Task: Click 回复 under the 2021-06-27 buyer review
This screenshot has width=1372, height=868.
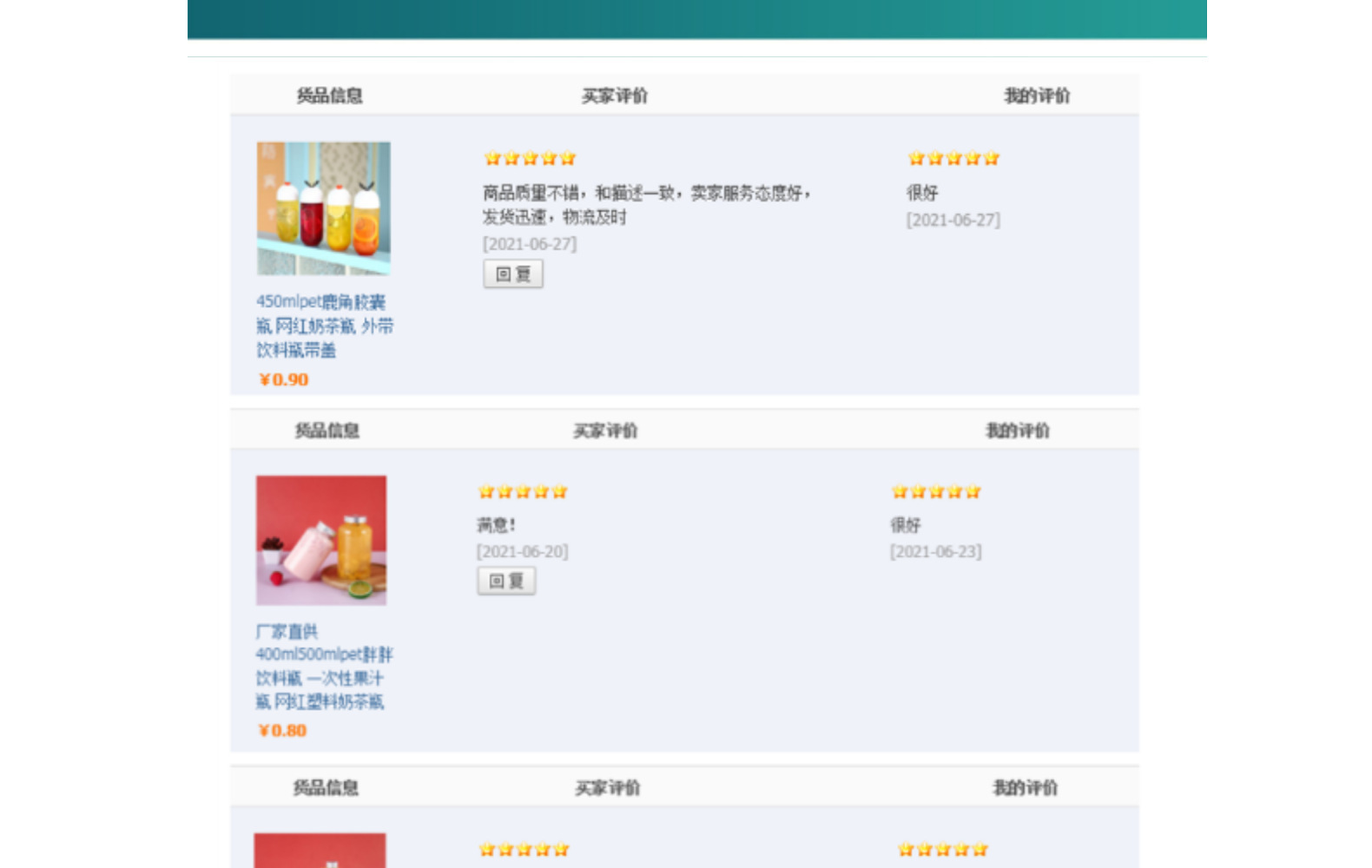Action: [x=512, y=274]
